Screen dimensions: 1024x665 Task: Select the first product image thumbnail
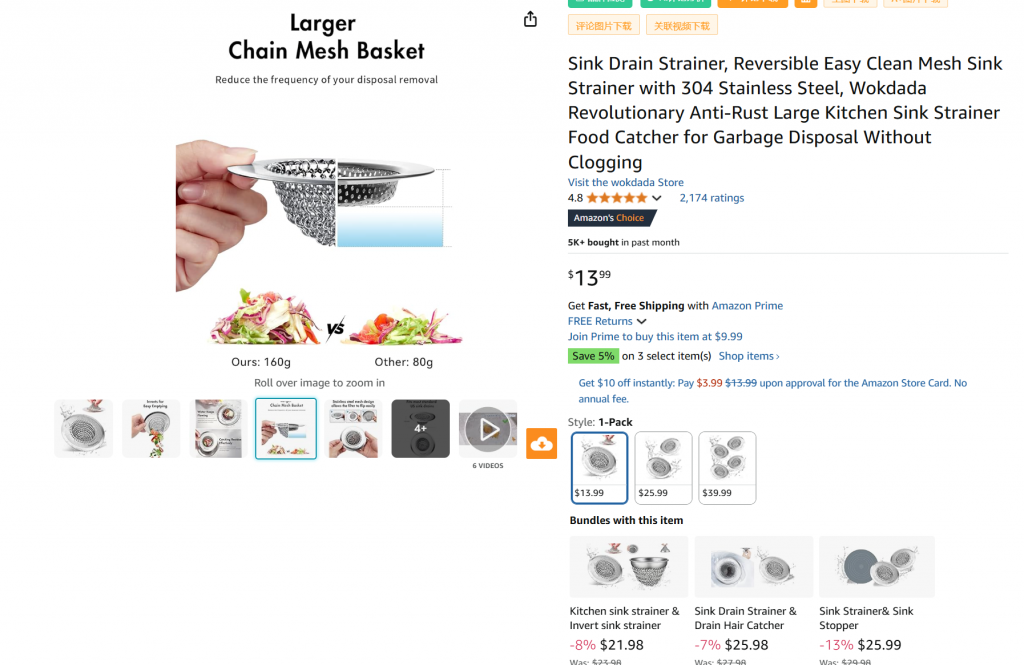pos(84,429)
